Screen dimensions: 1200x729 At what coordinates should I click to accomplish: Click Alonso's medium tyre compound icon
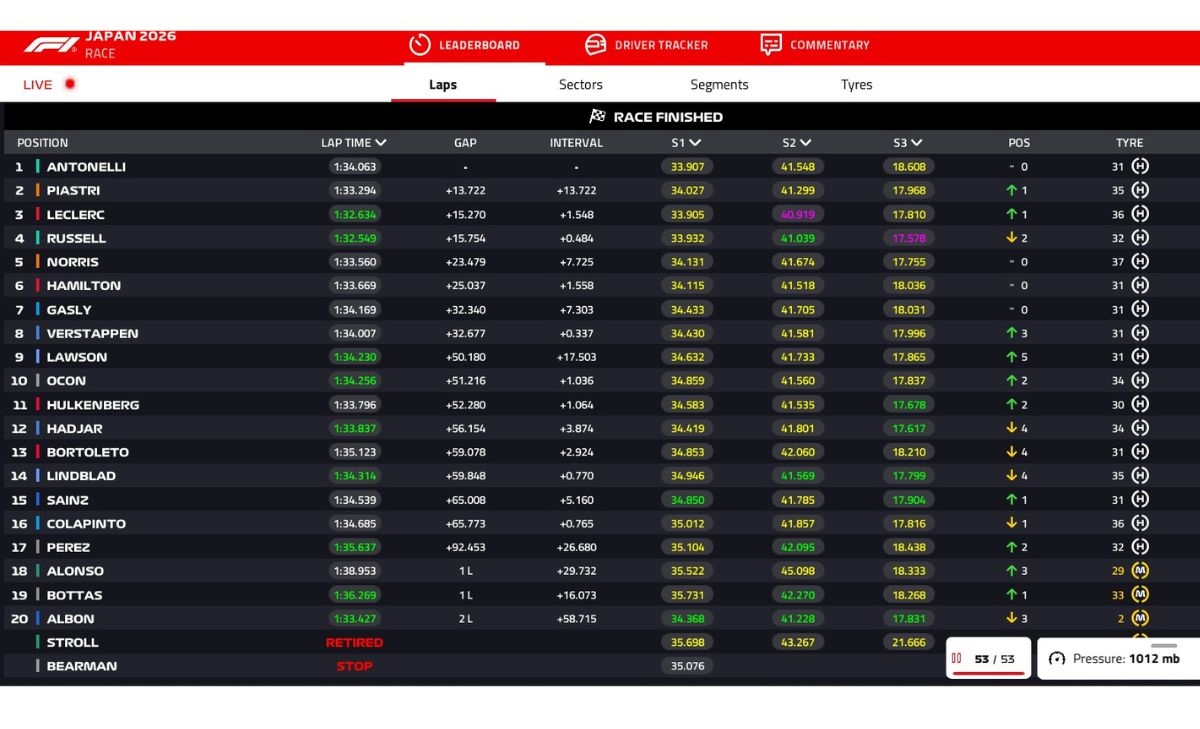point(1139,571)
